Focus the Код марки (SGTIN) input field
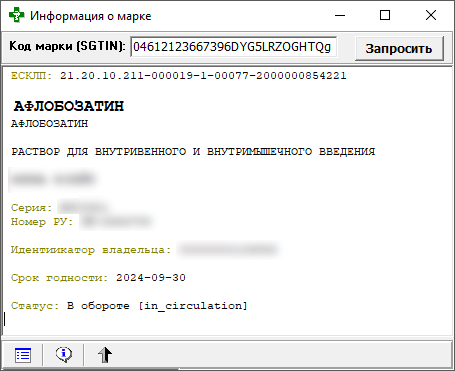Viewport: 455px width, 371px height. [x=233, y=47]
